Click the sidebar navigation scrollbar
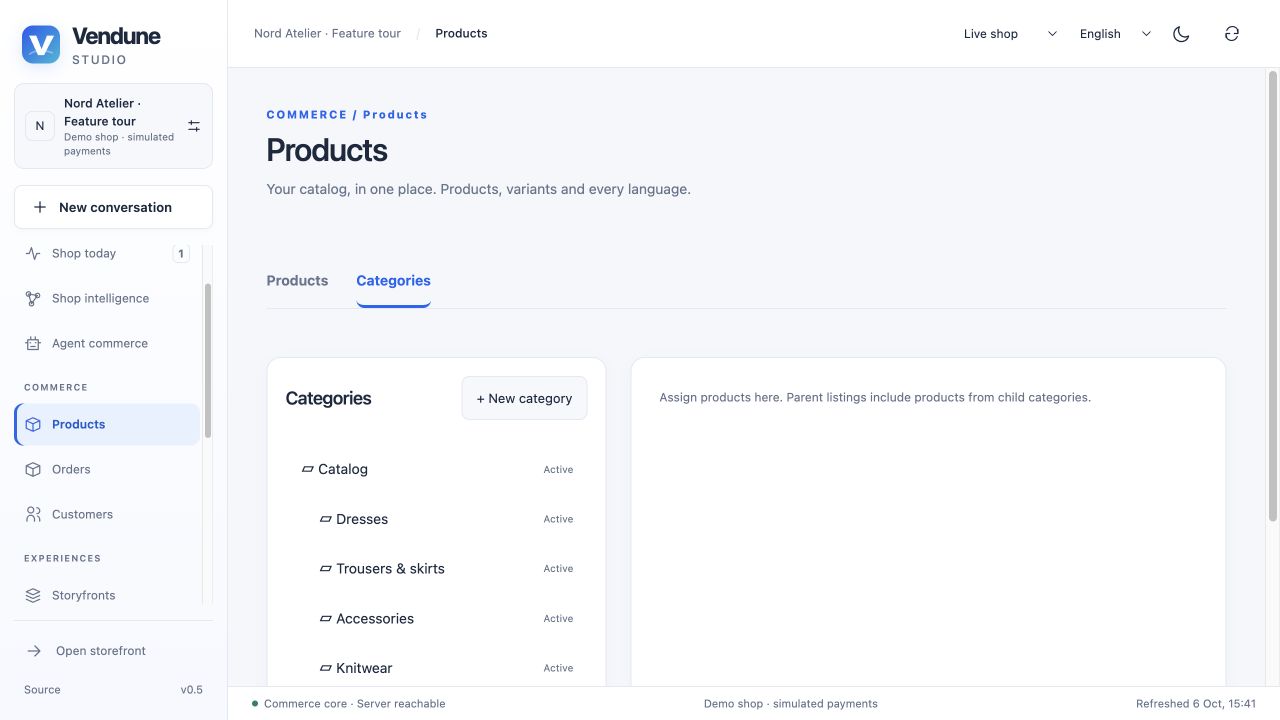This screenshot has width=1280, height=720. click(x=208, y=360)
